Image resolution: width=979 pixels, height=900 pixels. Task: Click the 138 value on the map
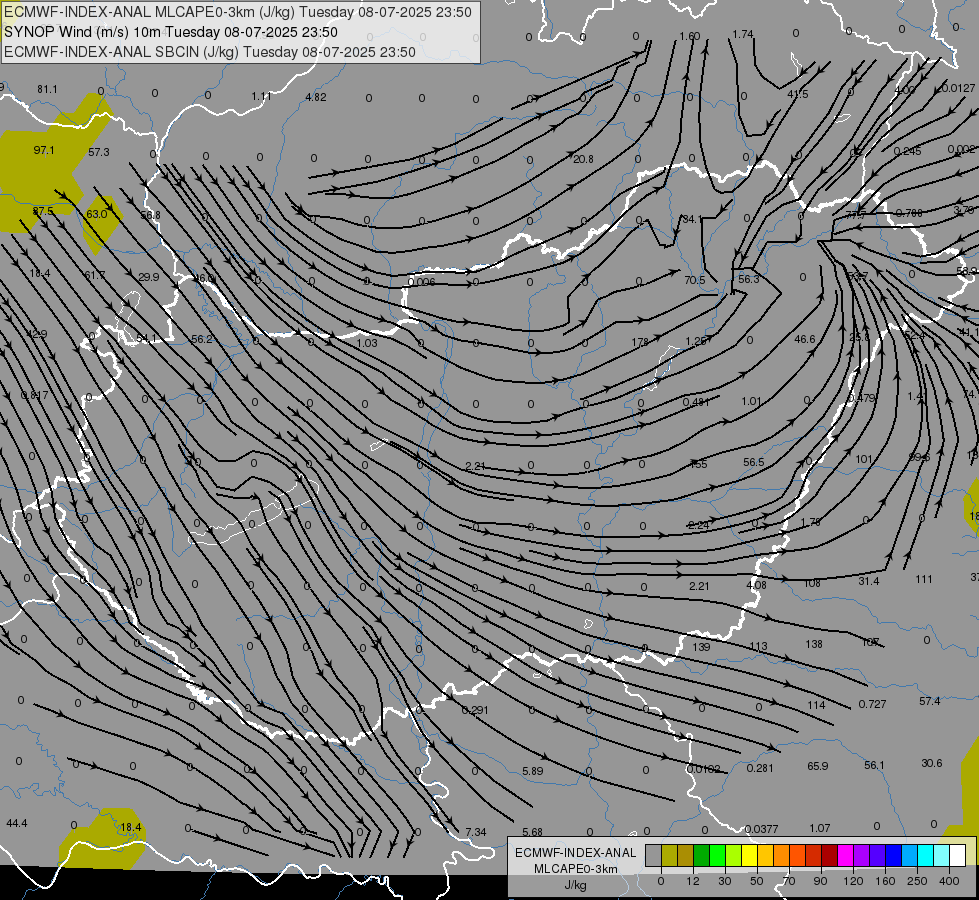814,644
